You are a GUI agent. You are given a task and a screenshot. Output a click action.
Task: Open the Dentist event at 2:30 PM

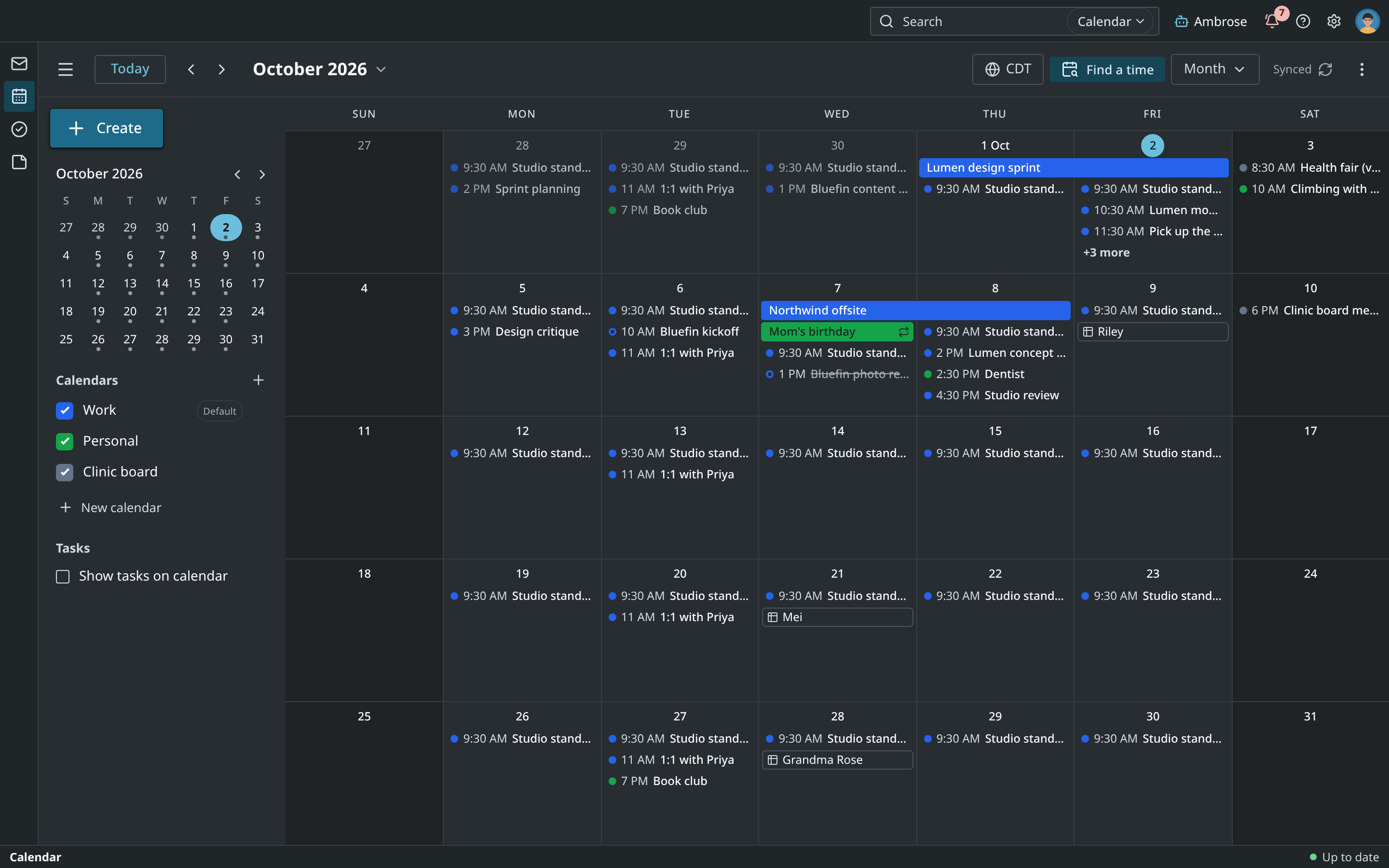995,374
